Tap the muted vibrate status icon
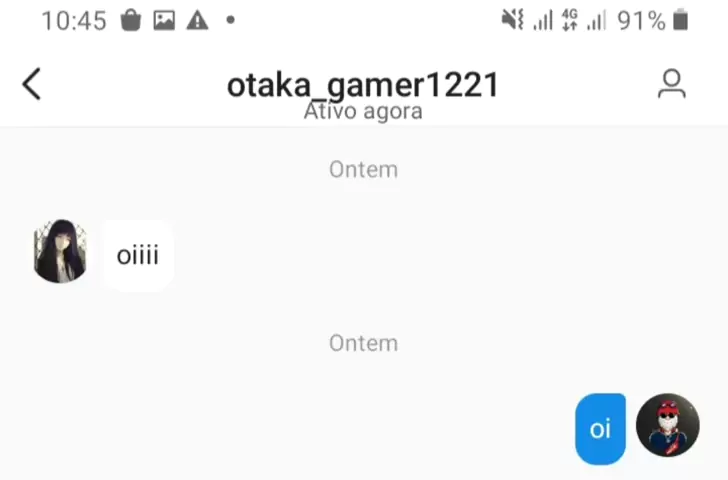 click(513, 20)
